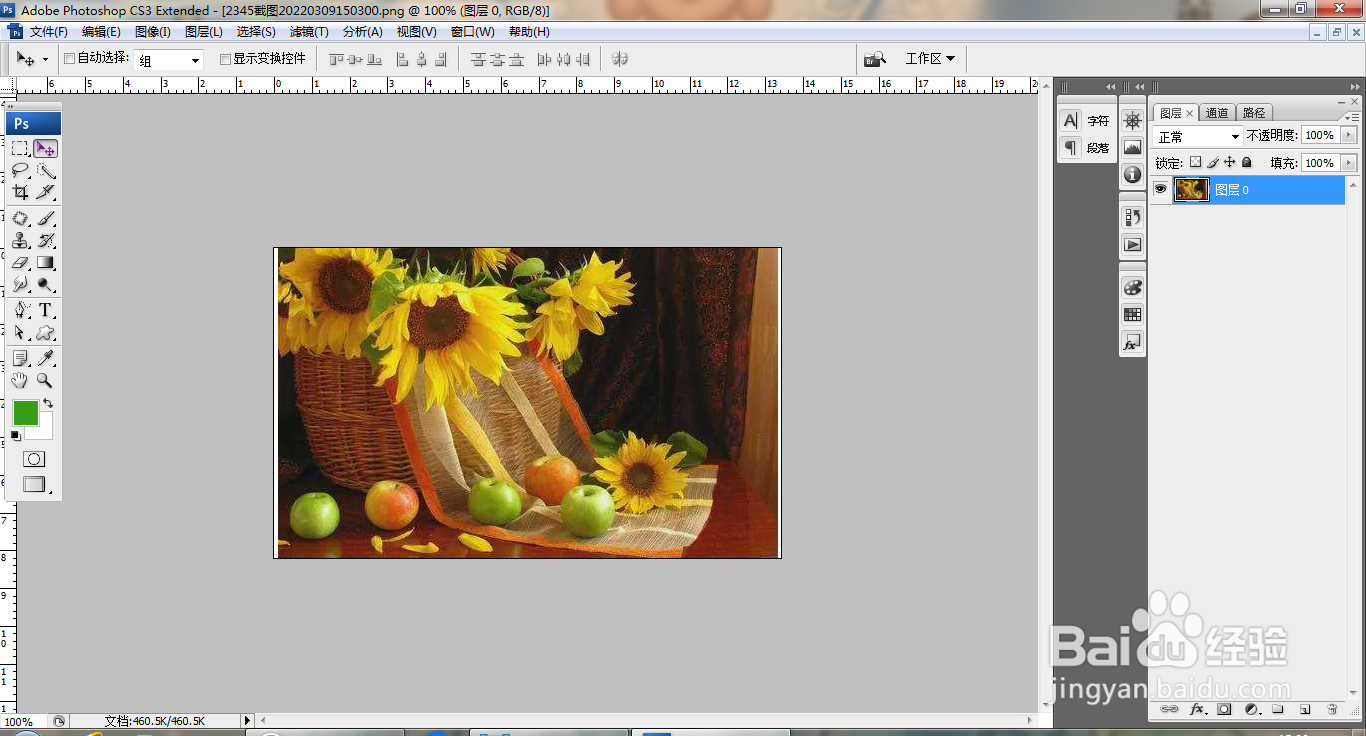1366x736 pixels.
Task: Open the Paragraph (段落) panel
Action: click(x=1086, y=147)
